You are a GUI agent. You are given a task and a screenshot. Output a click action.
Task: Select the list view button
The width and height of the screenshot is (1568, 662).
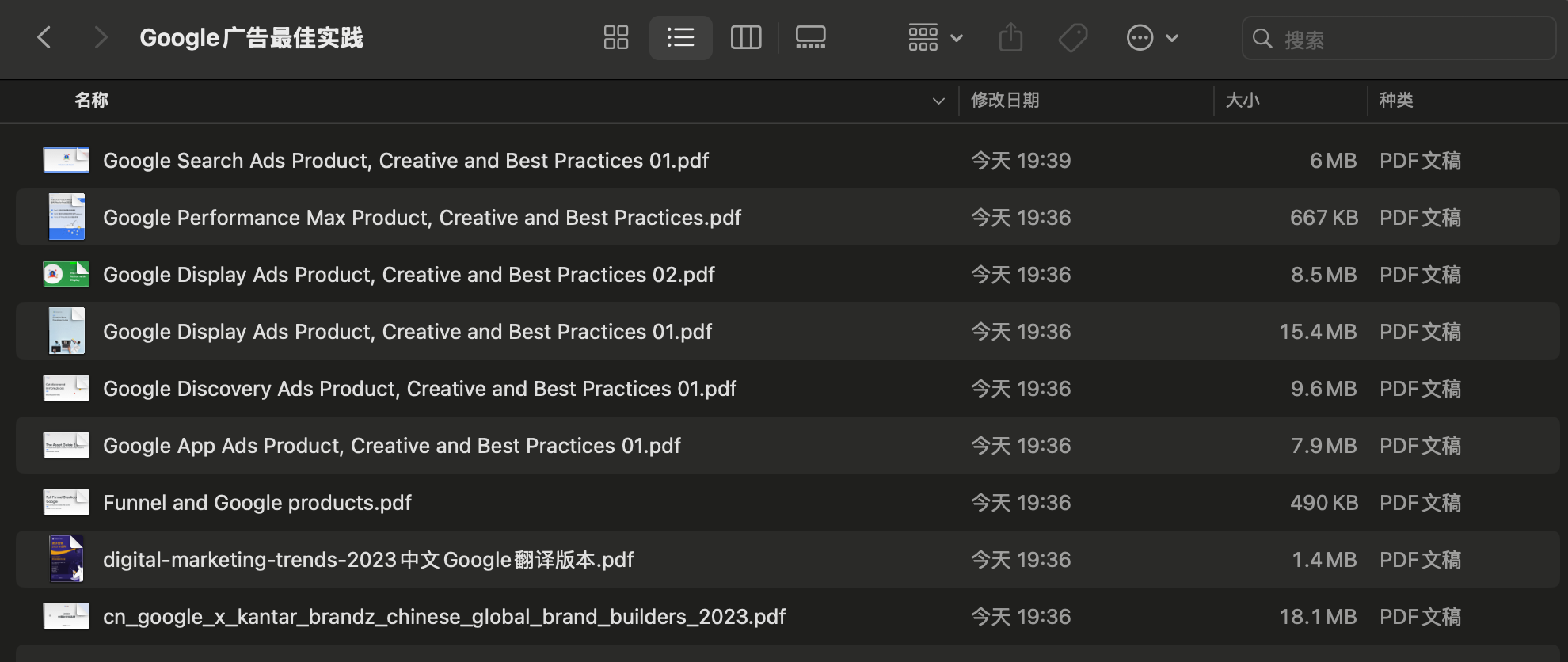pos(680,37)
